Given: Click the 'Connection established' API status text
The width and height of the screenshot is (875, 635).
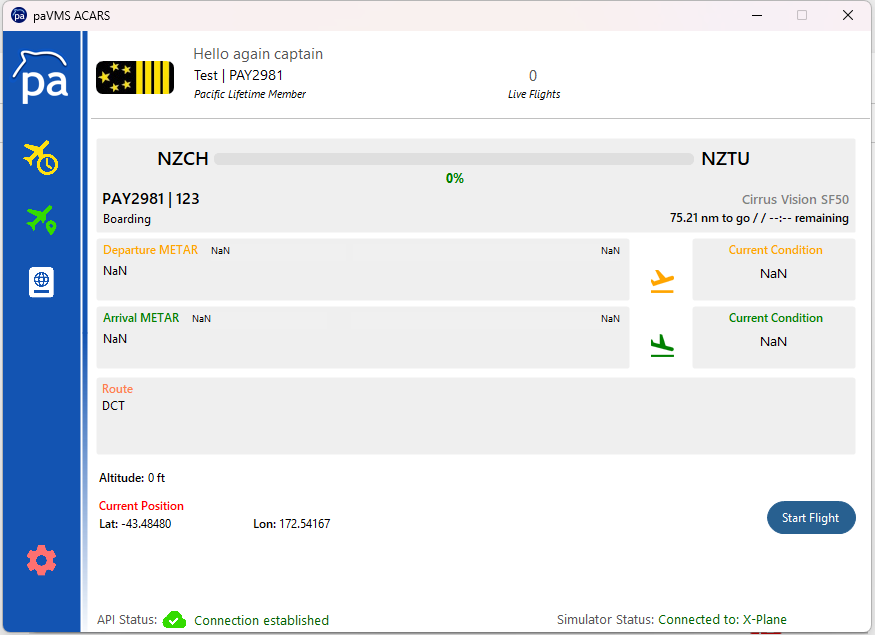Looking at the screenshot, I should [x=261, y=620].
